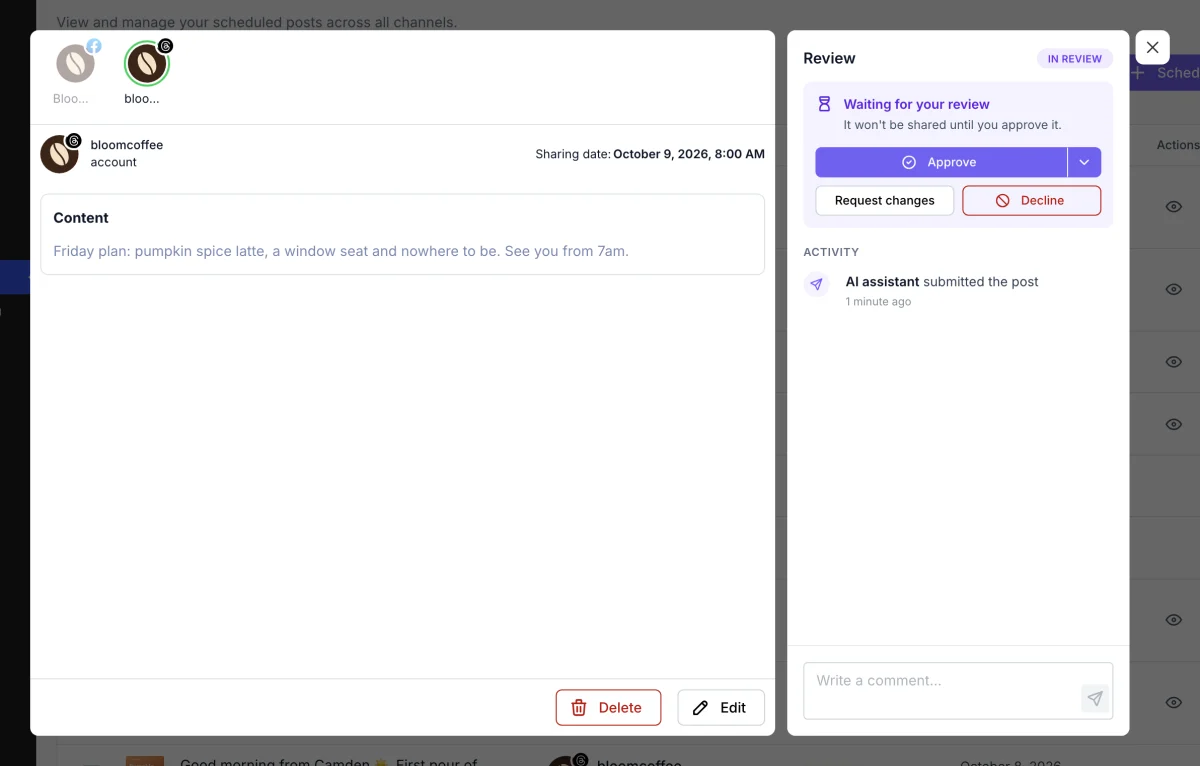
Task: Click the Facebook badge on first channel avatar
Action: pos(94,46)
